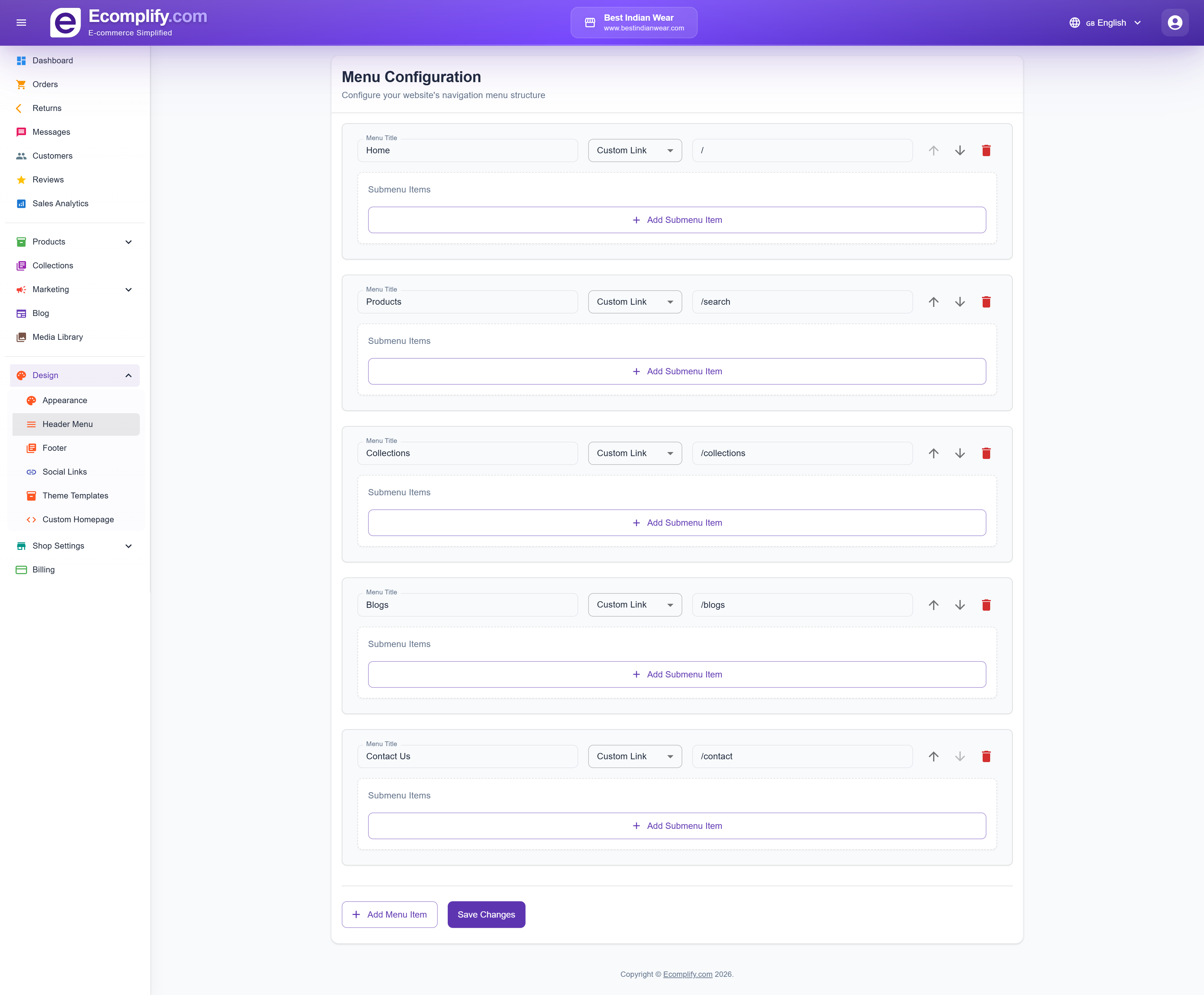Click the Best Indian Wear store badge
The height and width of the screenshot is (995, 1204).
point(634,22)
